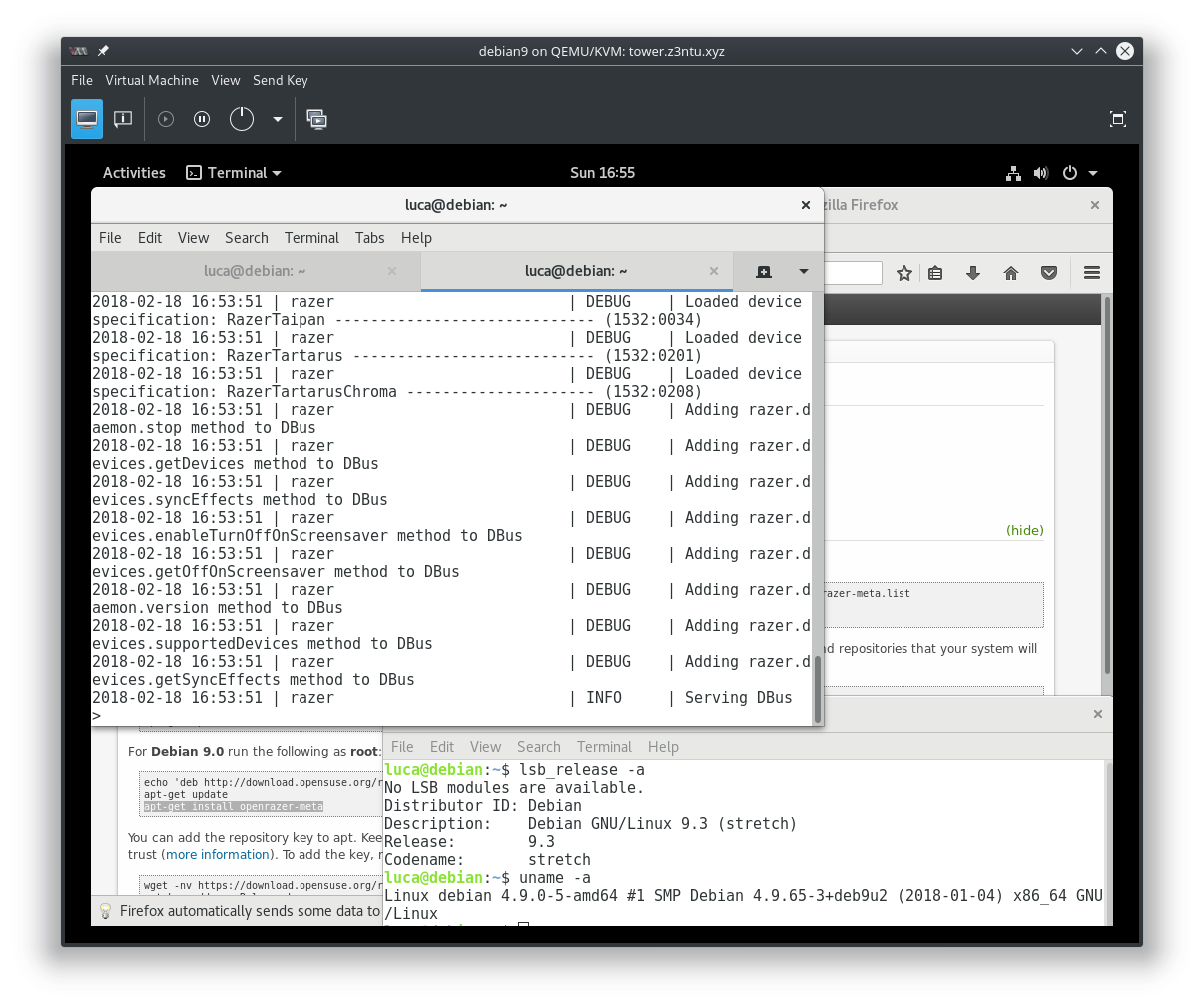This screenshot has height=1008, width=1204.
Task: Go to Firefox home page
Action: 1011,272
